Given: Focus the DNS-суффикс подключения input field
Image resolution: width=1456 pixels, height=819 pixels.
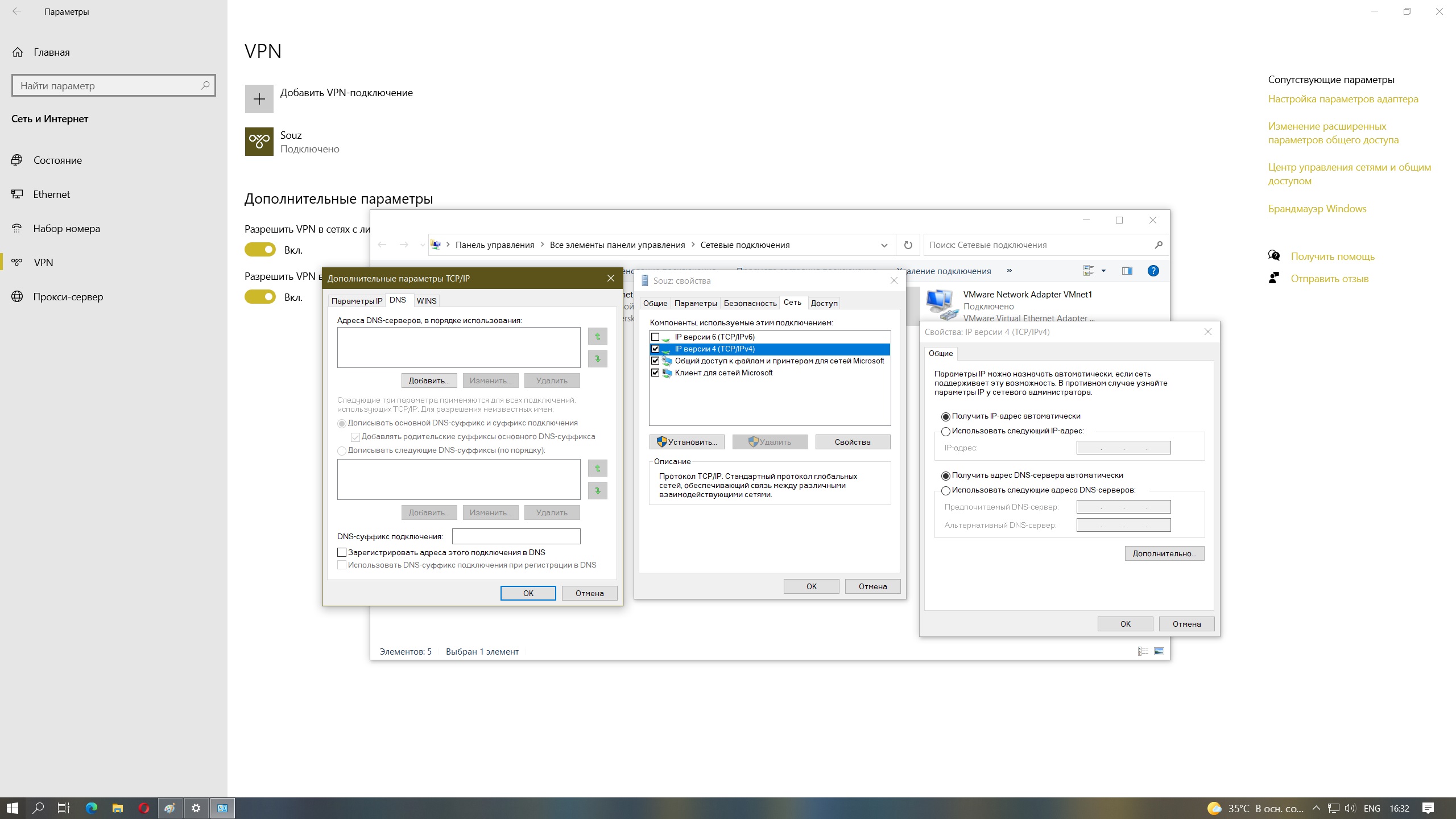Looking at the screenshot, I should (516, 536).
